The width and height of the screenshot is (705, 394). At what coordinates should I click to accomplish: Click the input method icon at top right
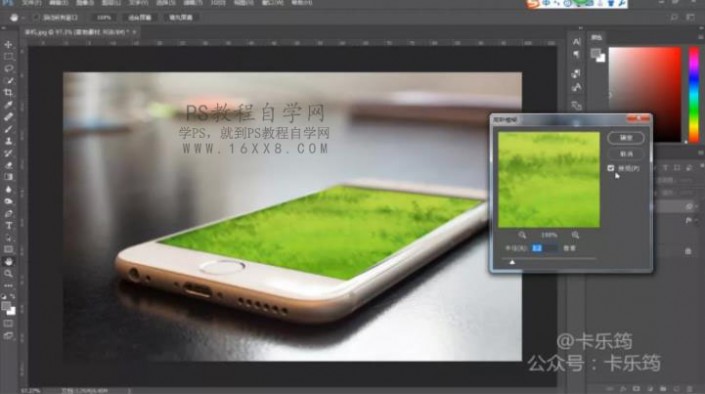533,4
